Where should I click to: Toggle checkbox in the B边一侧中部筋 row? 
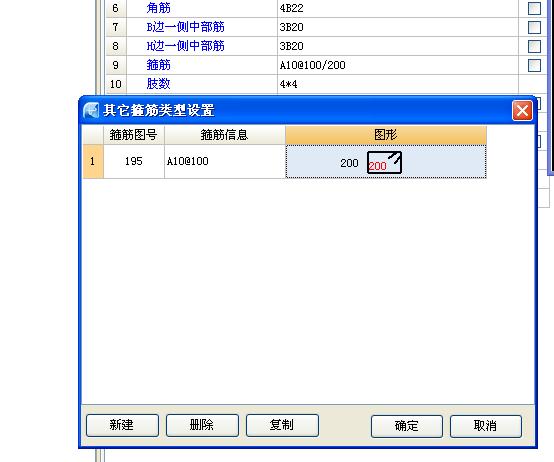pyautogui.click(x=534, y=27)
